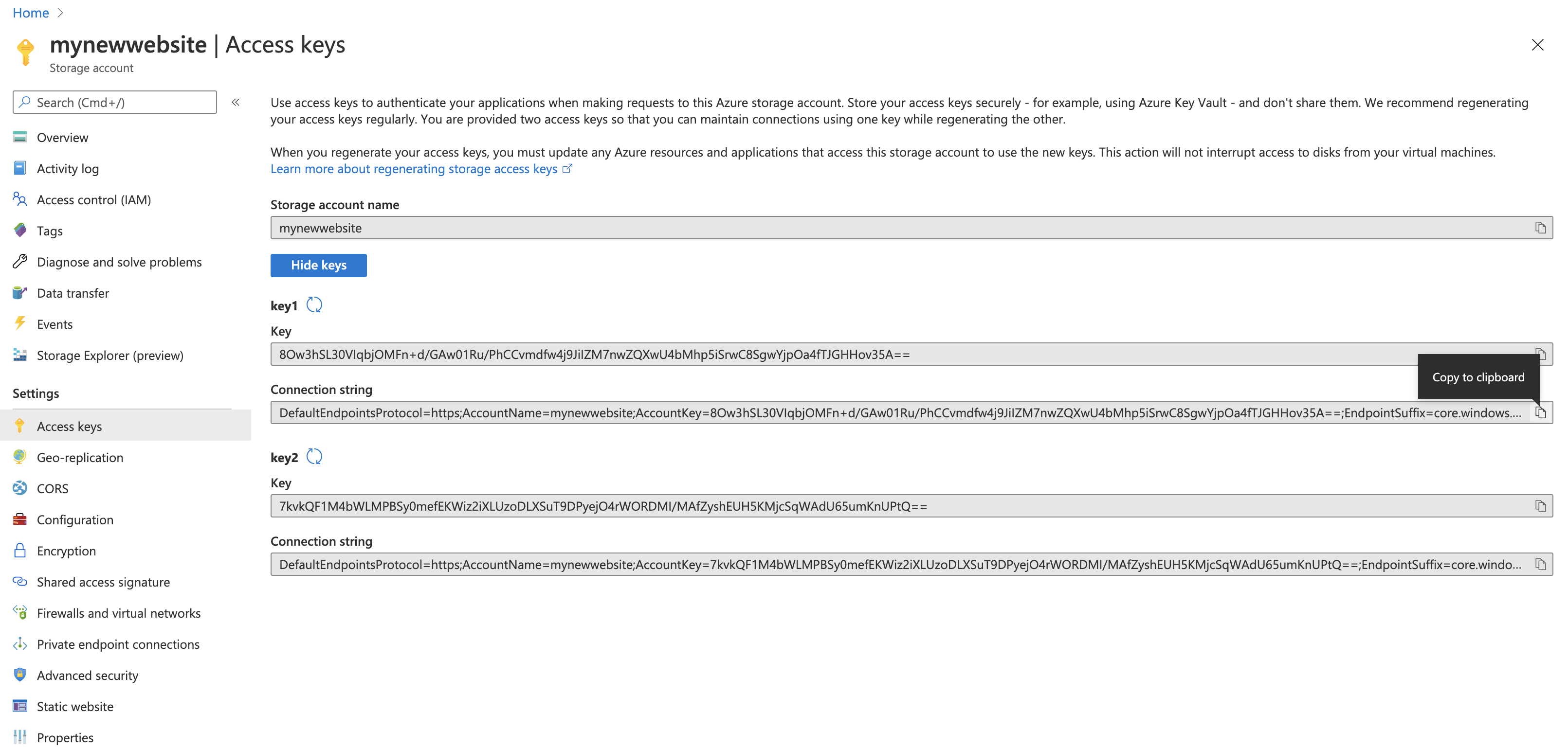
Task: Click the external link icon after Learn more
Action: (x=566, y=169)
